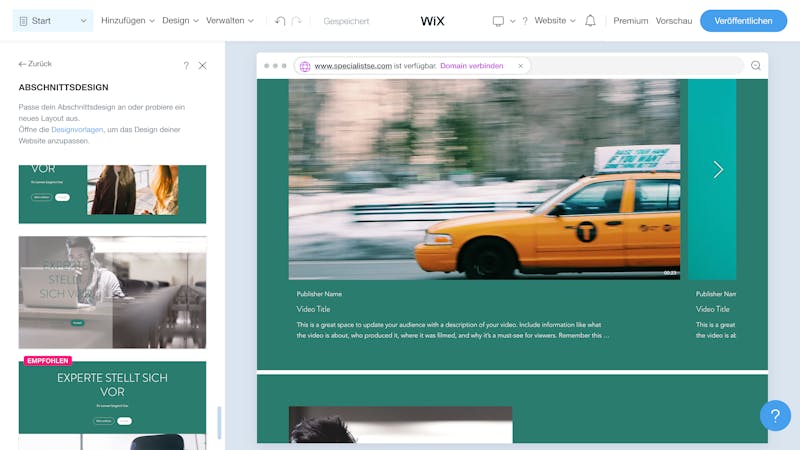Open the Design menu
The image size is (800, 450).
coord(180,21)
